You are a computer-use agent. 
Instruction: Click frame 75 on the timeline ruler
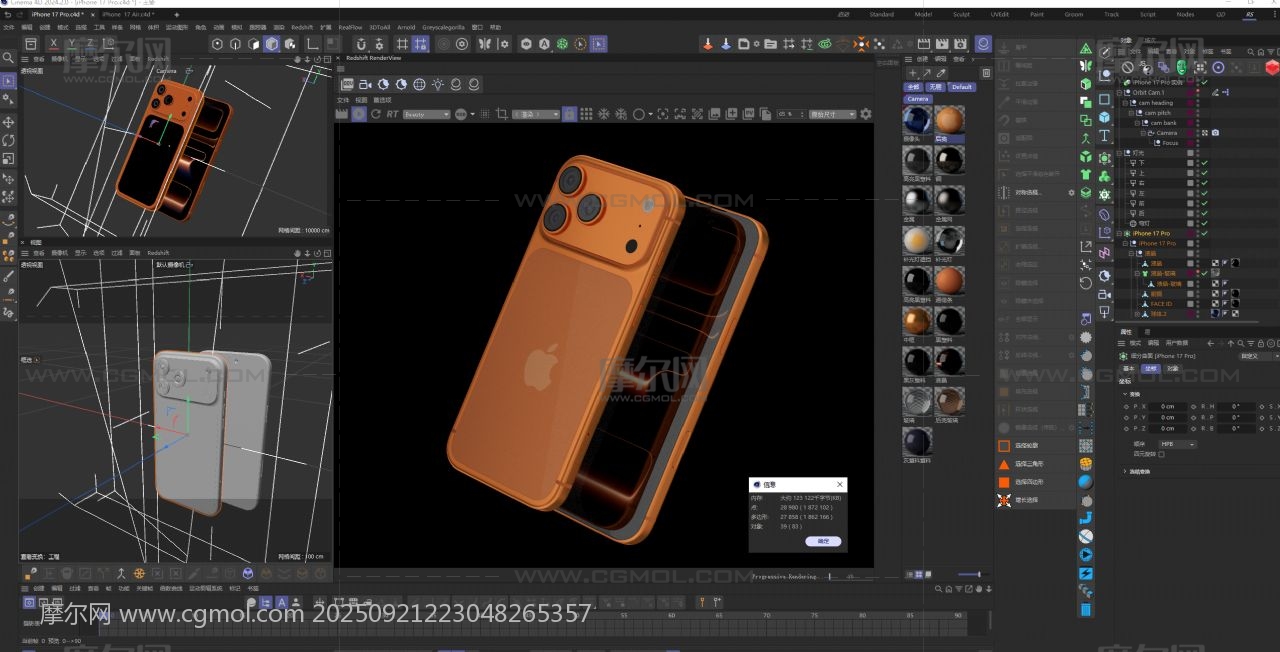(x=814, y=615)
